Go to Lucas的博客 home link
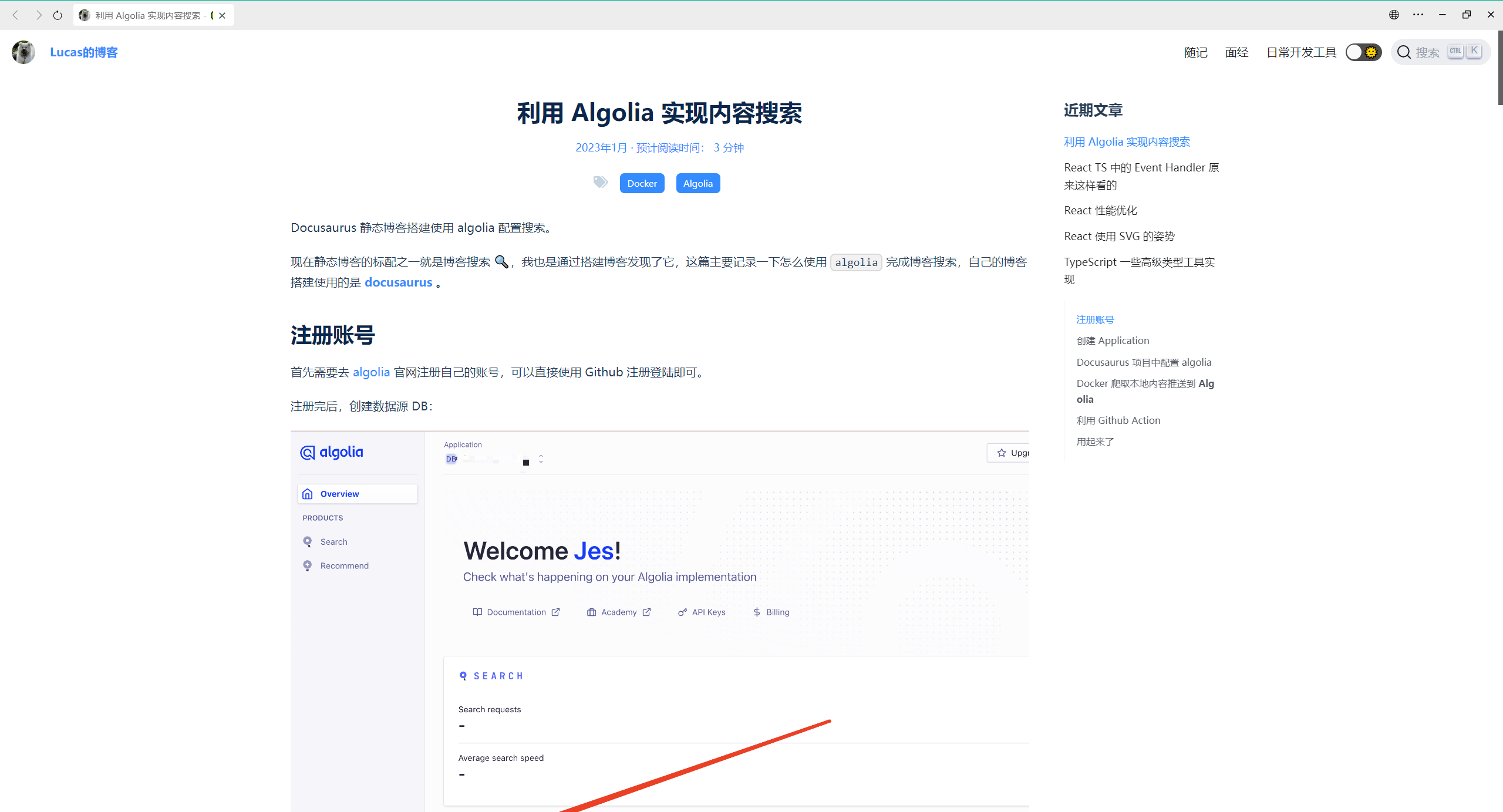The width and height of the screenshot is (1503, 812). click(x=84, y=52)
